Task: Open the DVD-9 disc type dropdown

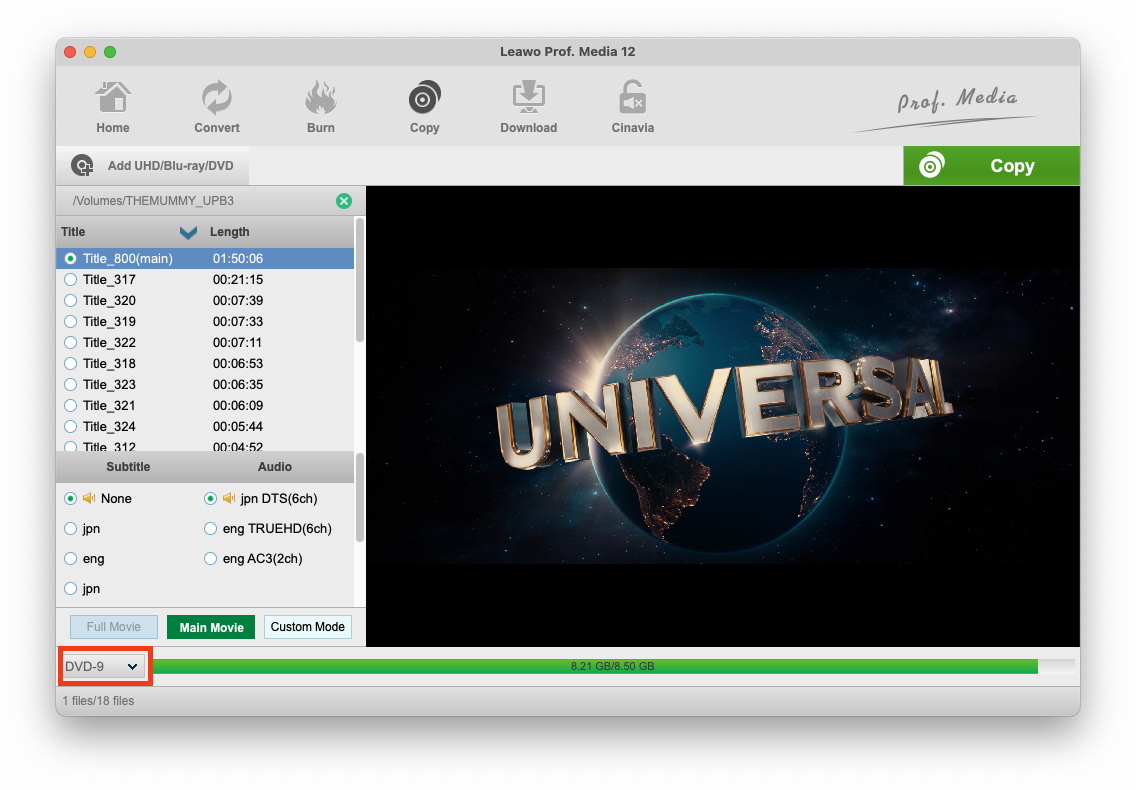Action: (102, 667)
